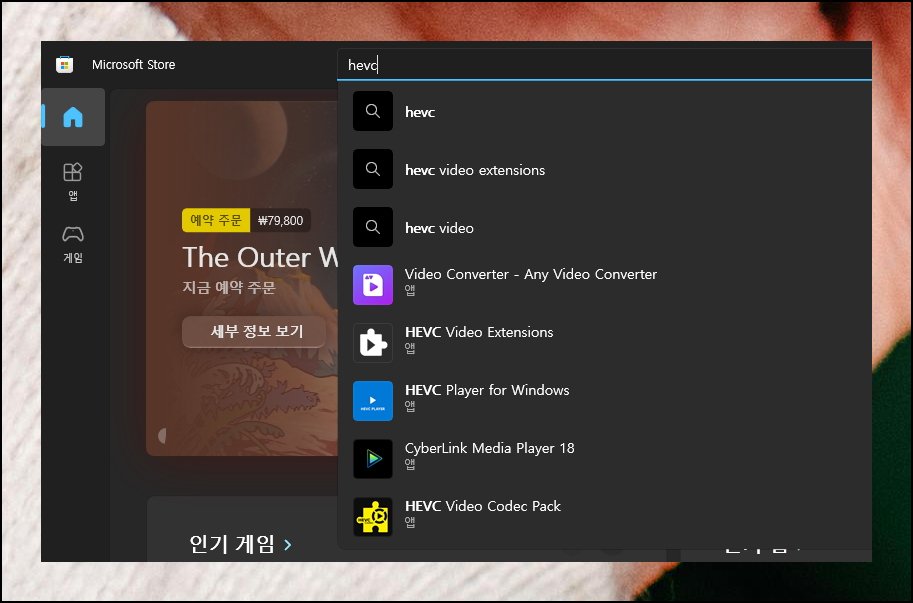Click the CyberLink Media Player 18 icon
The width and height of the screenshot is (913, 603).
pos(373,459)
